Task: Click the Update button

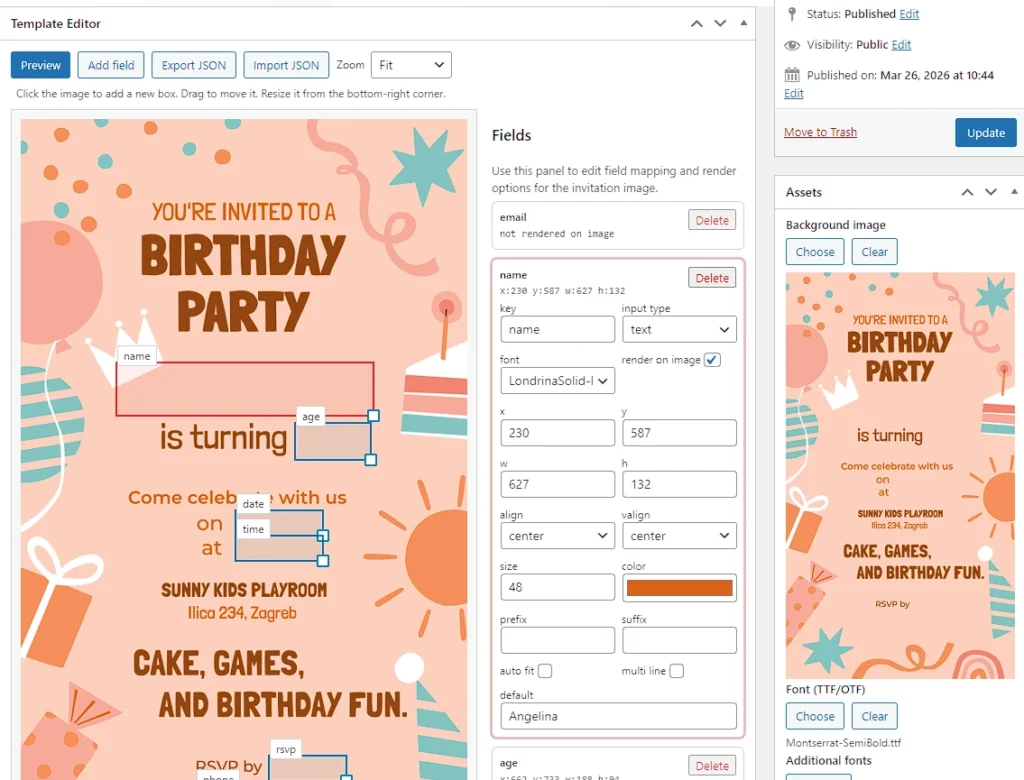Action: click(x=985, y=132)
